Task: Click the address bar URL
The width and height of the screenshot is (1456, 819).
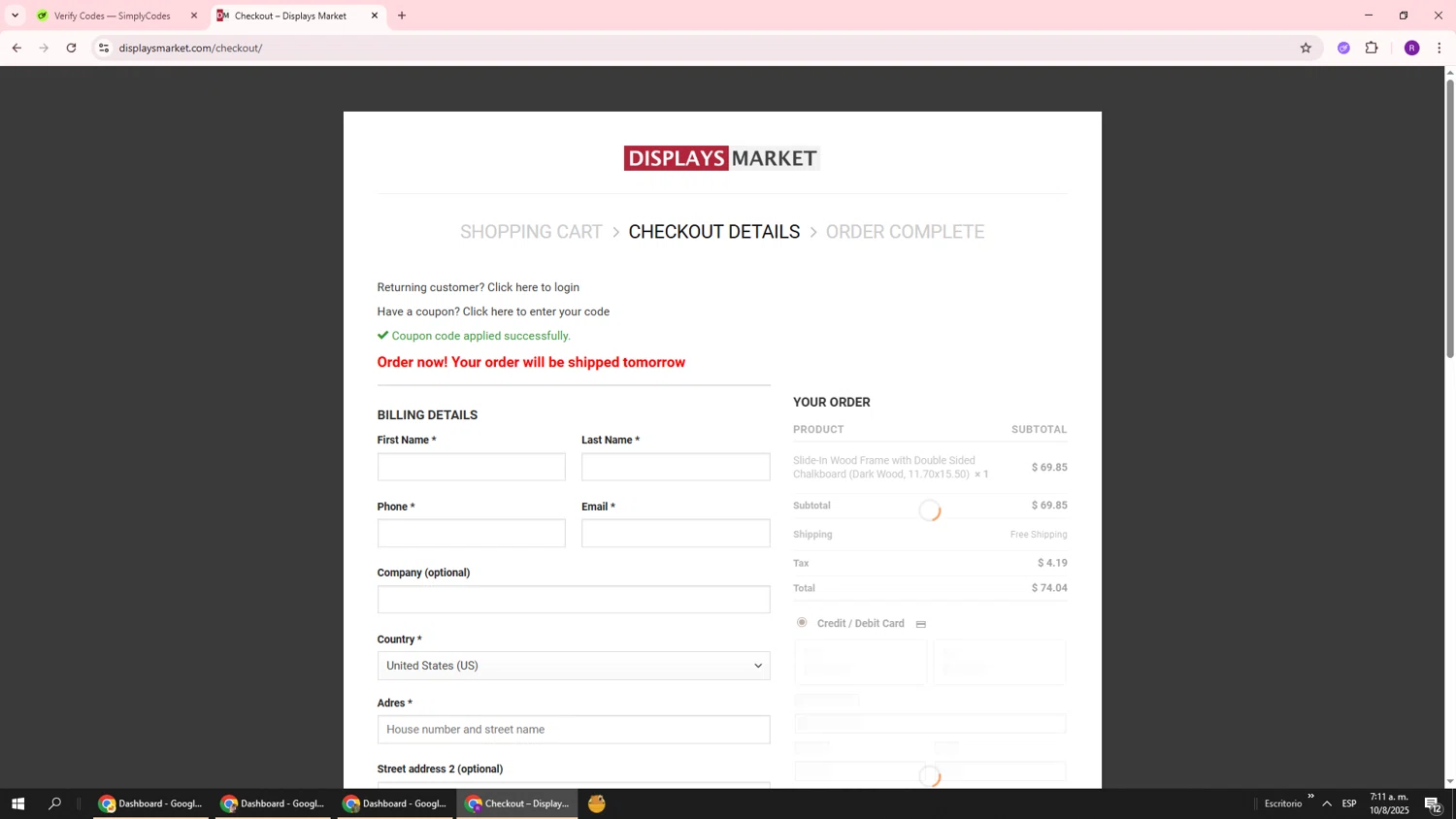Action: 191,48
